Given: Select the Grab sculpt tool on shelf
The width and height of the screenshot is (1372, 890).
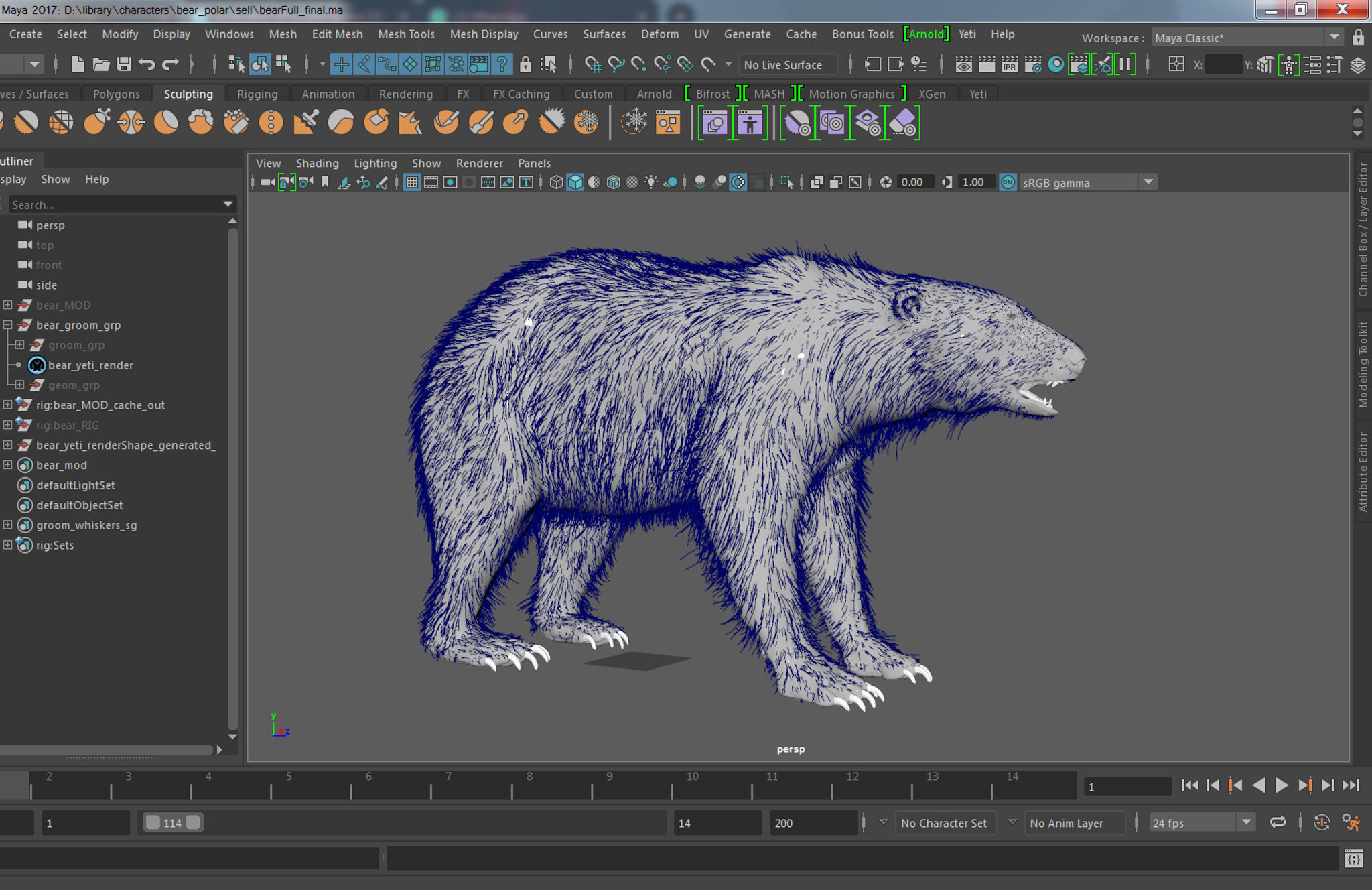Looking at the screenshot, I should click(96, 122).
